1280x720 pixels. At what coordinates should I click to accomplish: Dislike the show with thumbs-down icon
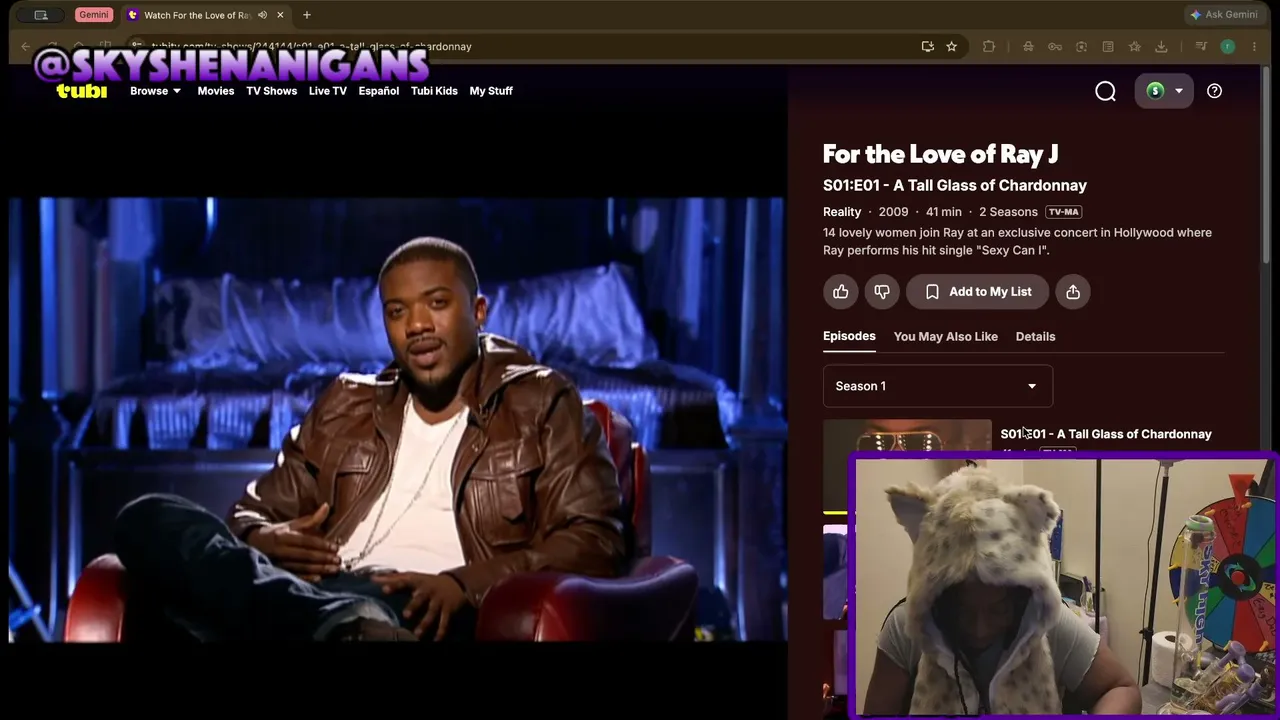tap(882, 292)
